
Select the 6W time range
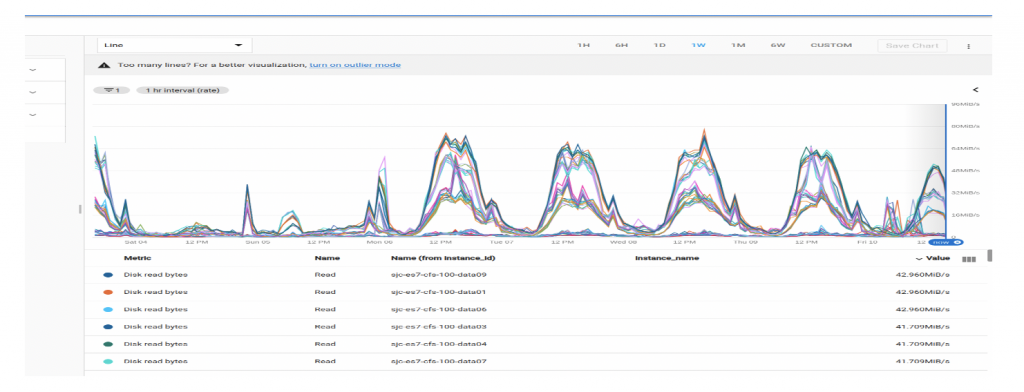pos(777,45)
